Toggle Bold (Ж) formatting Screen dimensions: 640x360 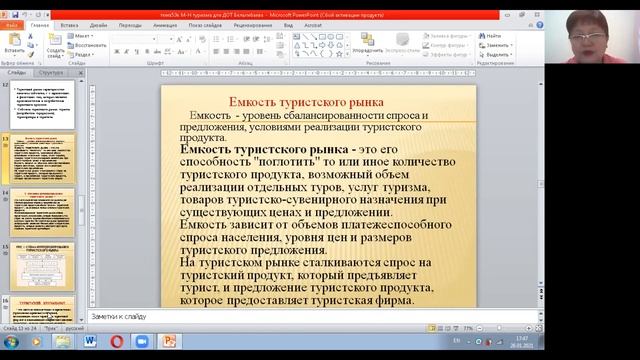coord(117,51)
